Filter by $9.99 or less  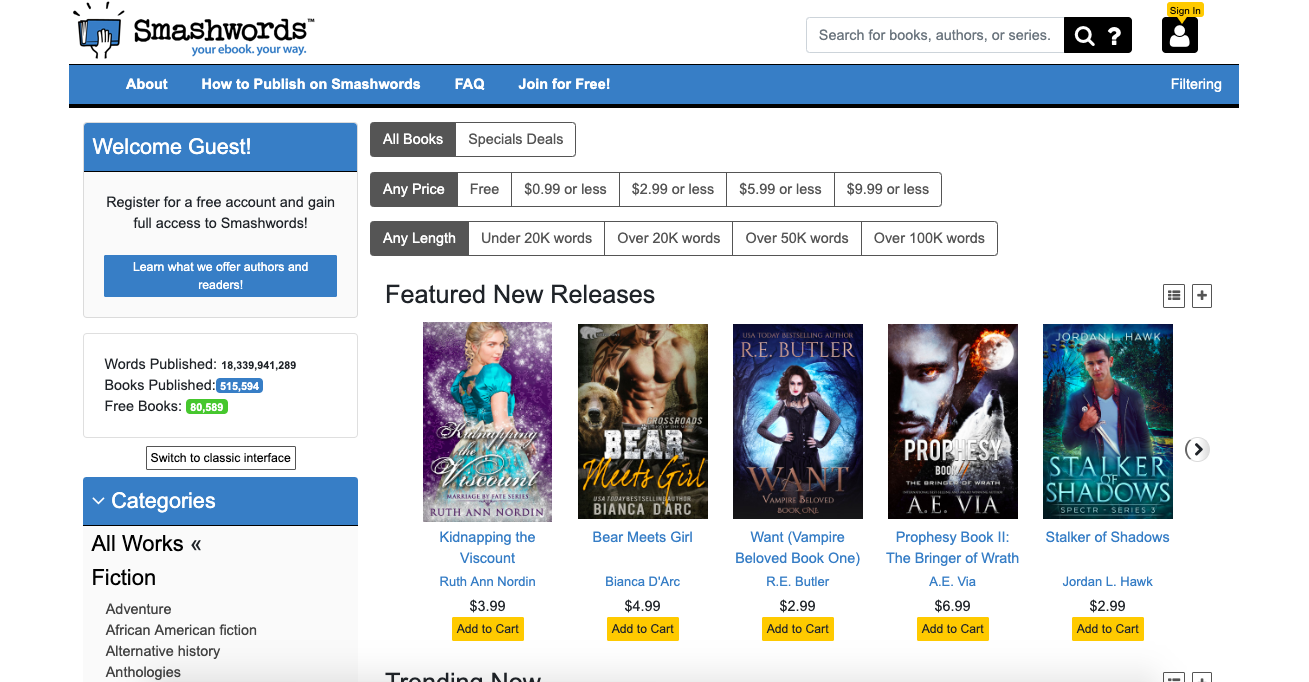[x=888, y=189]
